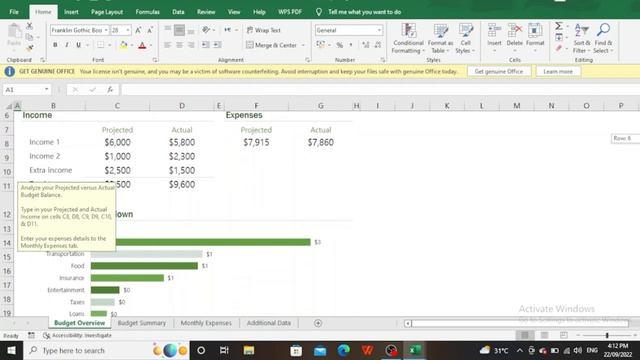Toggle Wrap Text on selection
Image resolution: width=640 pixels, height=360 pixels.
[264, 30]
